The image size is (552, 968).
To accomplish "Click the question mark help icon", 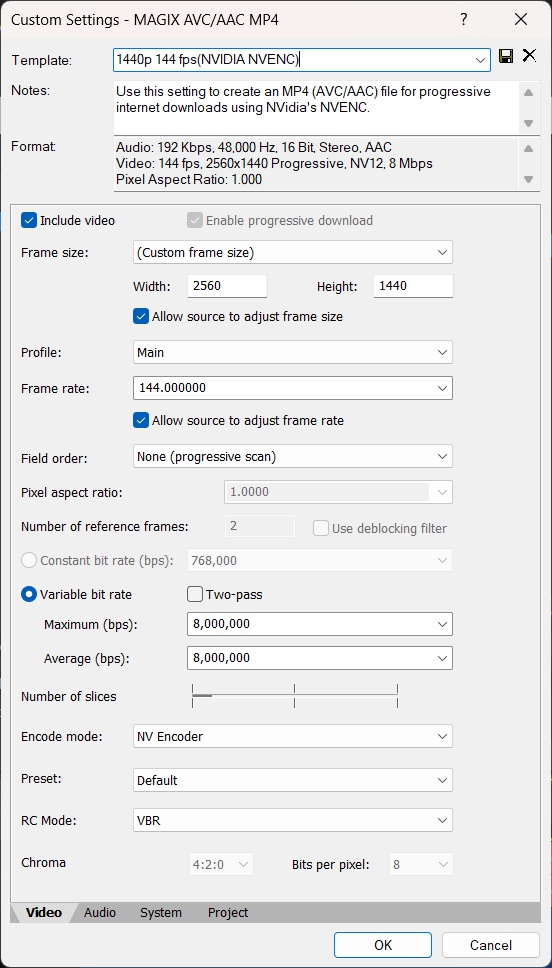I will [464, 19].
